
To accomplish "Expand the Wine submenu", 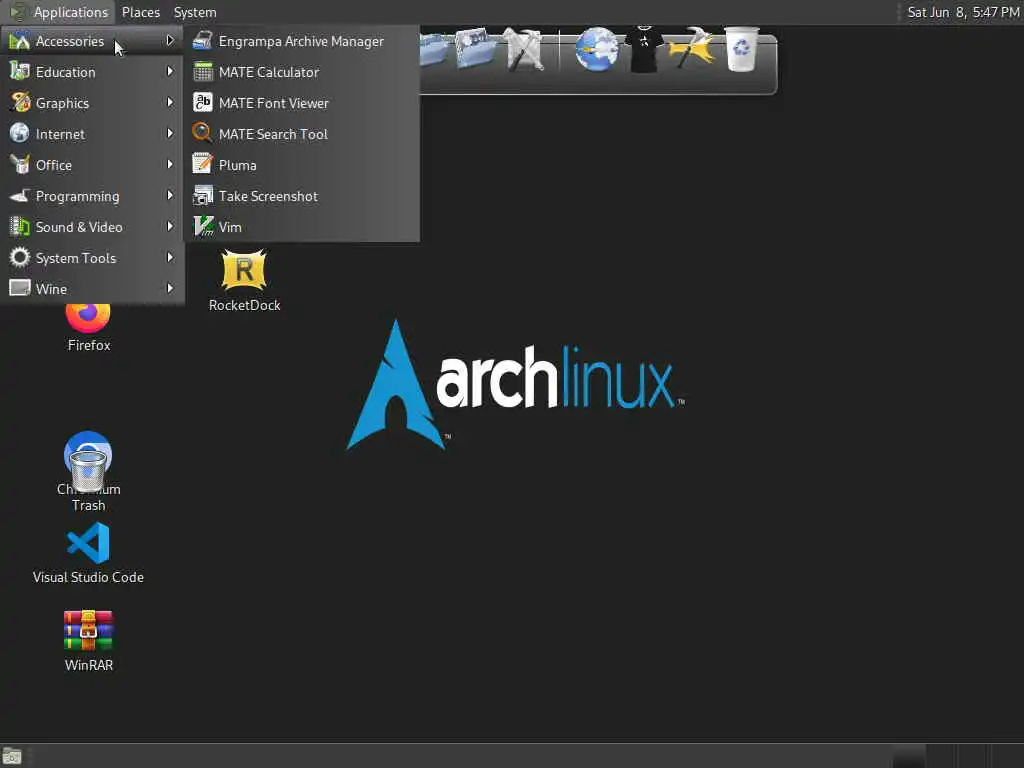I will click(92, 289).
